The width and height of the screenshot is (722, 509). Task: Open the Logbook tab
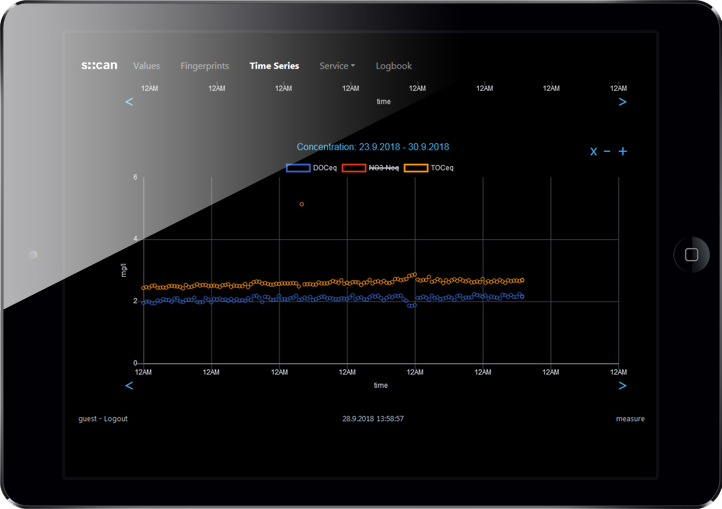tap(394, 66)
